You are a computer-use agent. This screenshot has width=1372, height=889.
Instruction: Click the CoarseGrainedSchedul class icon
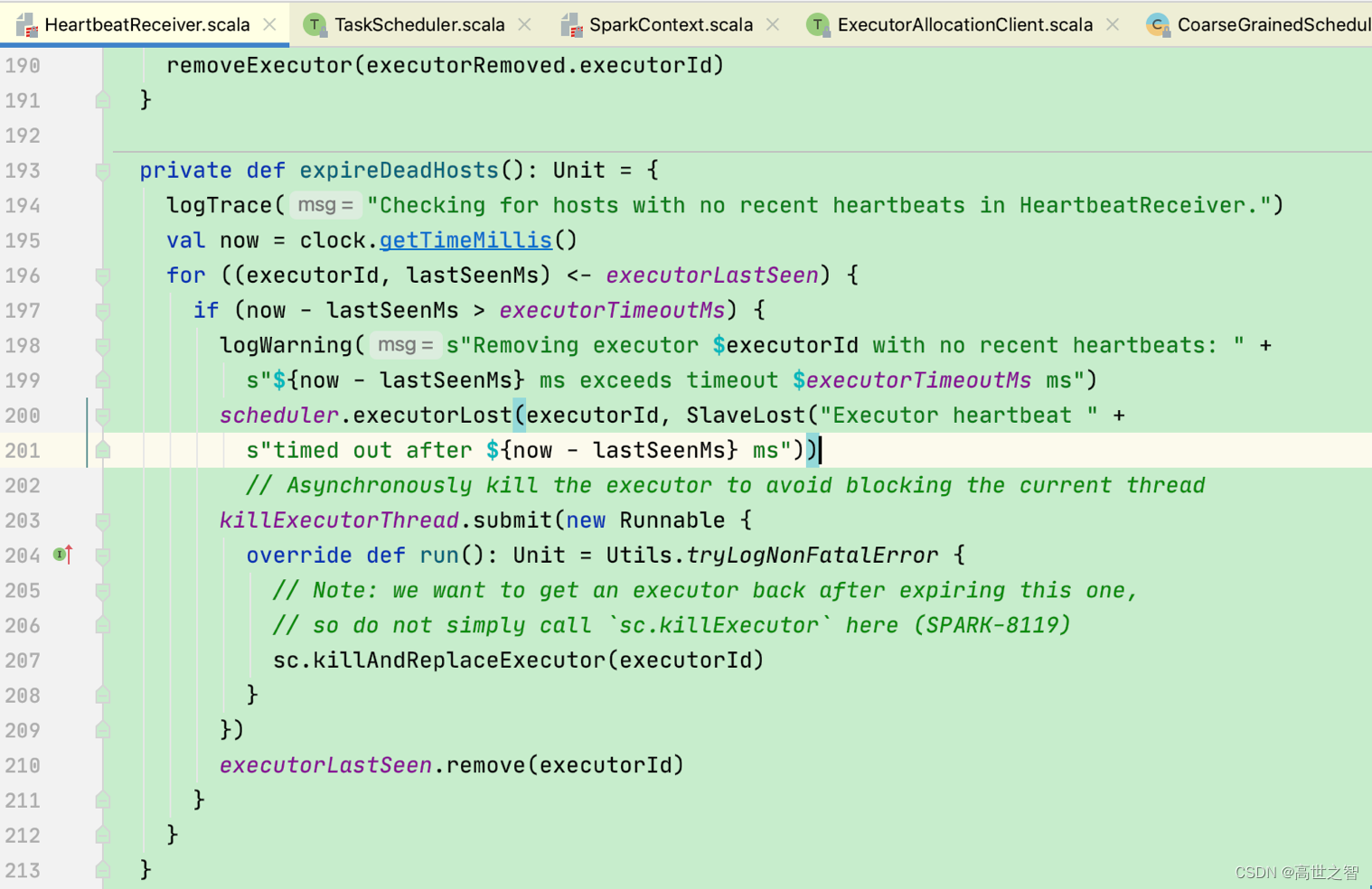(1157, 24)
